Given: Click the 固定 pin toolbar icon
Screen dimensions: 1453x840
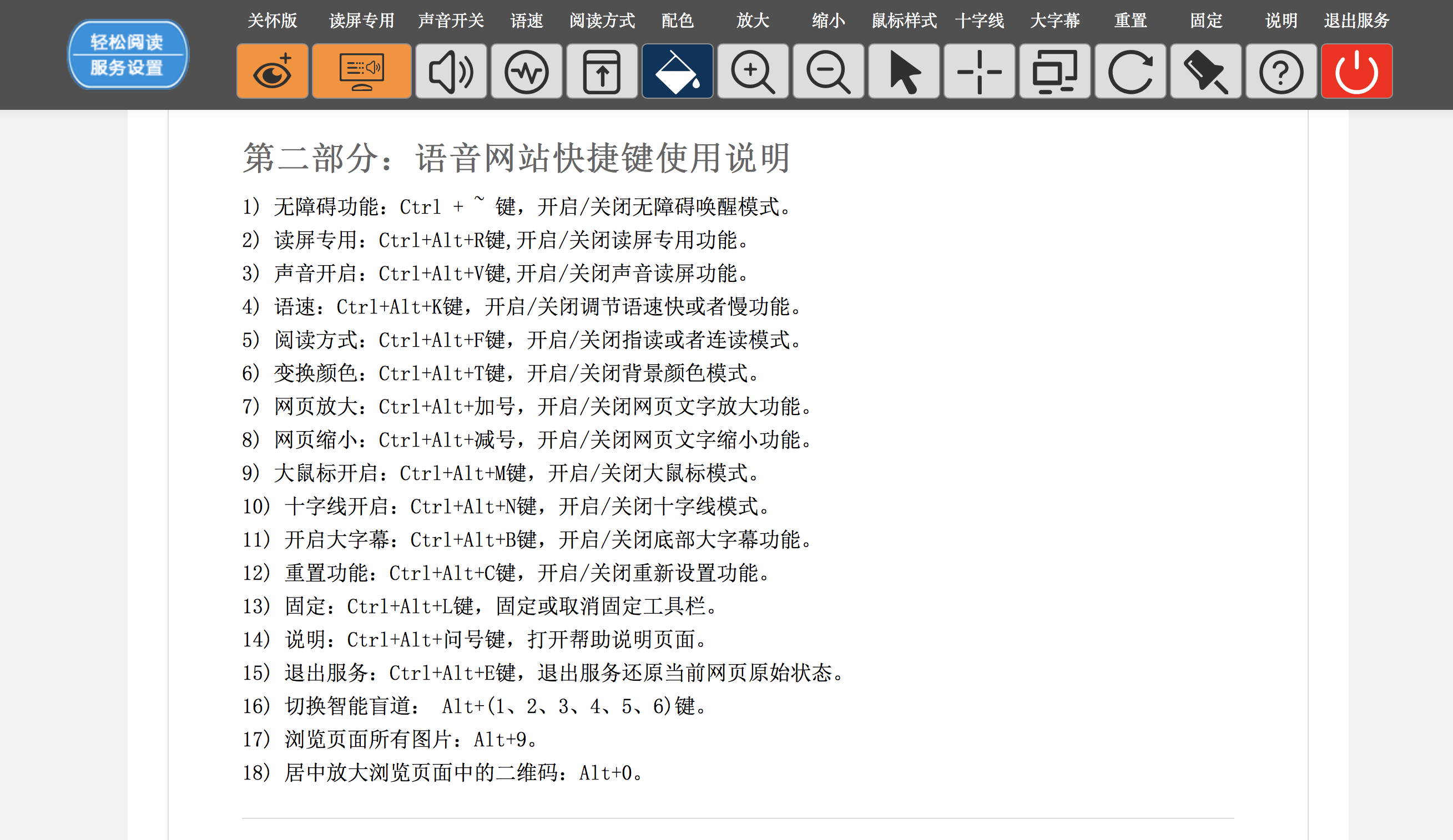Looking at the screenshot, I should [1206, 72].
